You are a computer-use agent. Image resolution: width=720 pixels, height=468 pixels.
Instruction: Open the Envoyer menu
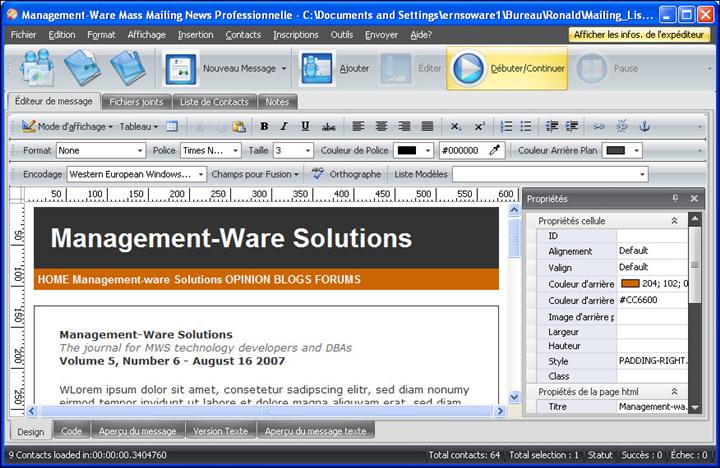tap(381, 34)
